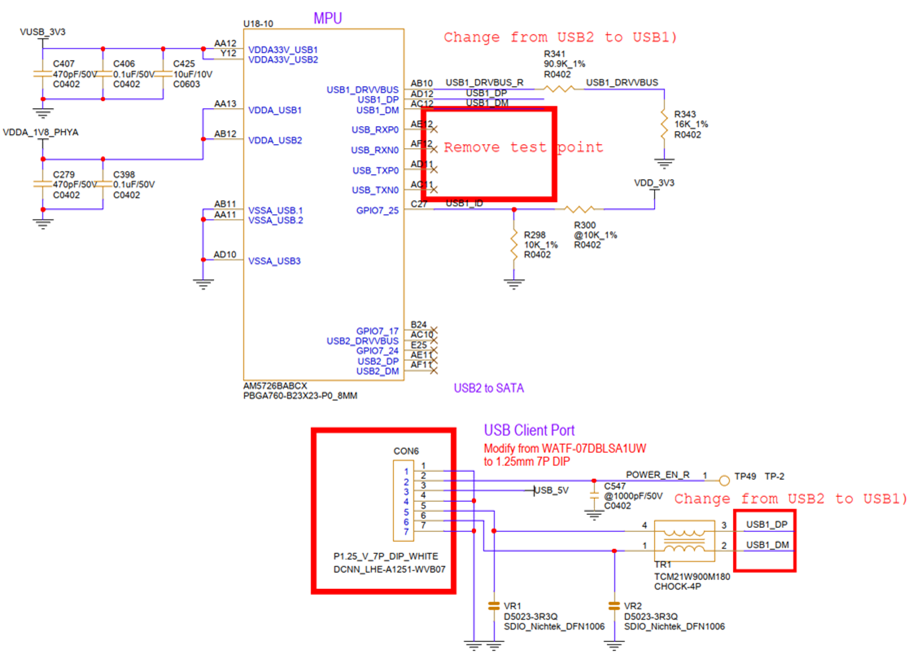Select the VR1 varistor symbol
The width and height of the screenshot is (917, 663).
click(x=494, y=606)
